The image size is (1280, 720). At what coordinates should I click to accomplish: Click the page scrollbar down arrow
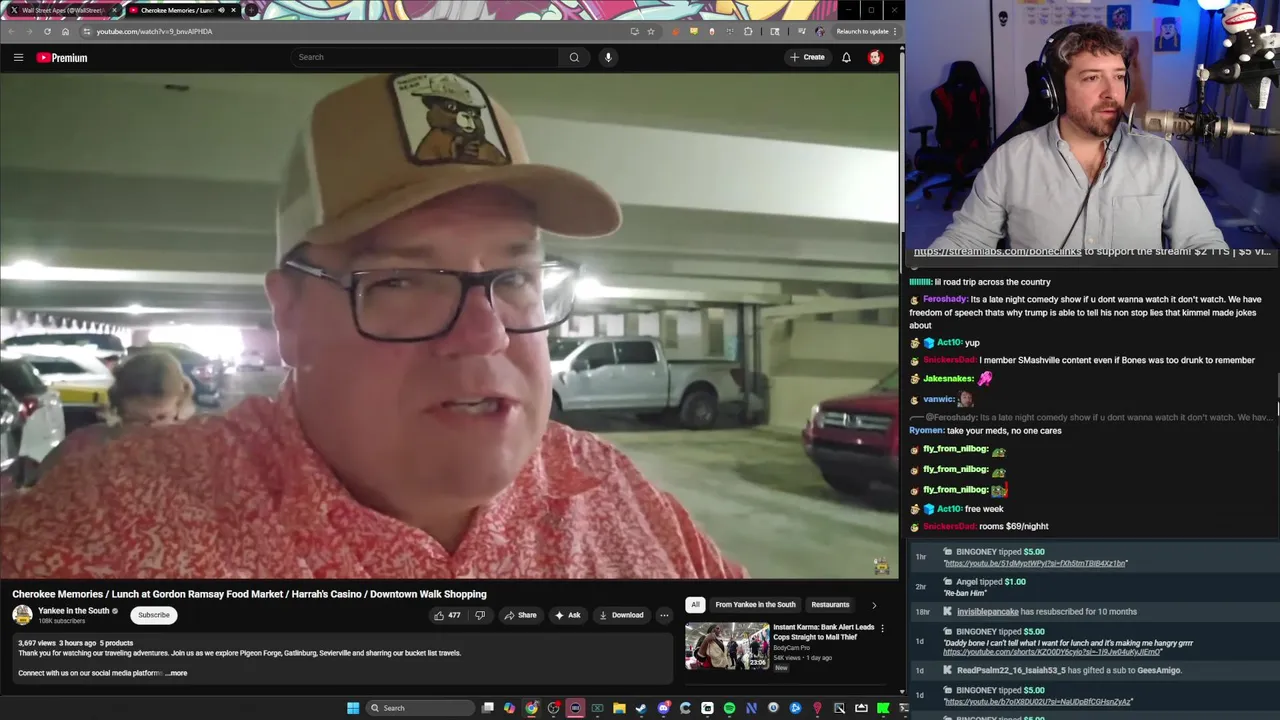pyautogui.click(x=901, y=691)
